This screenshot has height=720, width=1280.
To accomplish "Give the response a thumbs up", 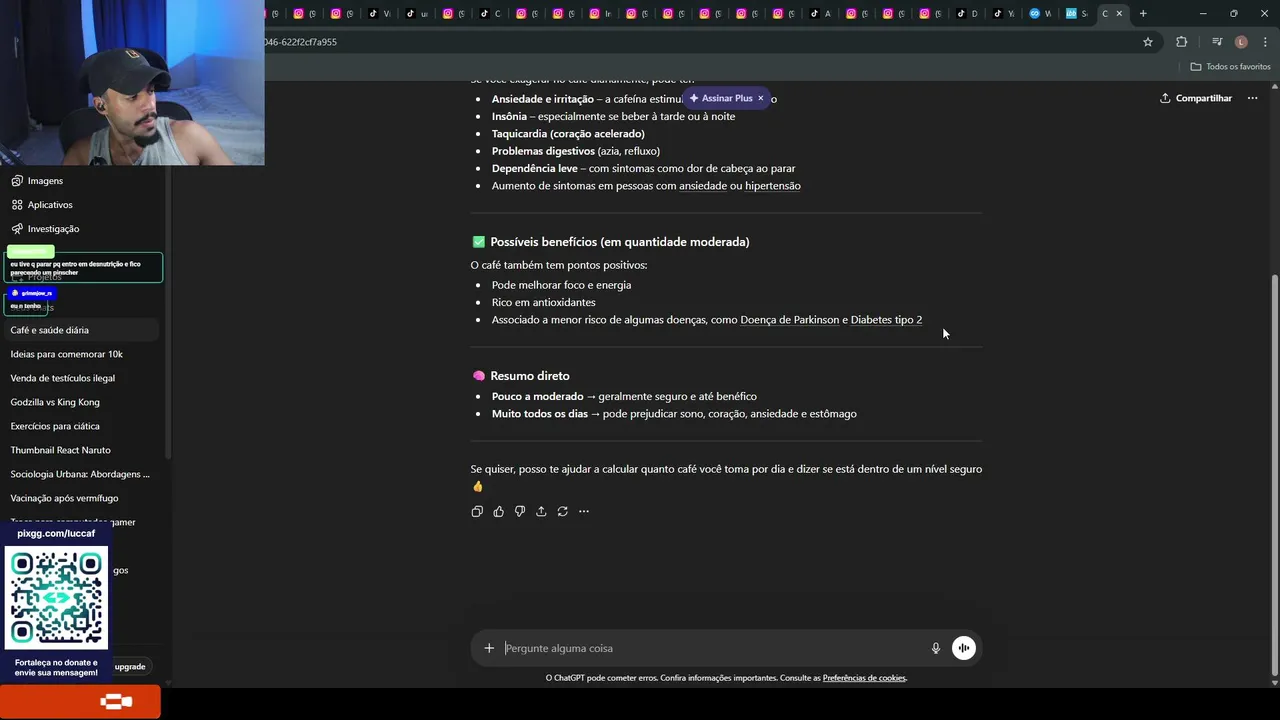I will click(x=498, y=511).
